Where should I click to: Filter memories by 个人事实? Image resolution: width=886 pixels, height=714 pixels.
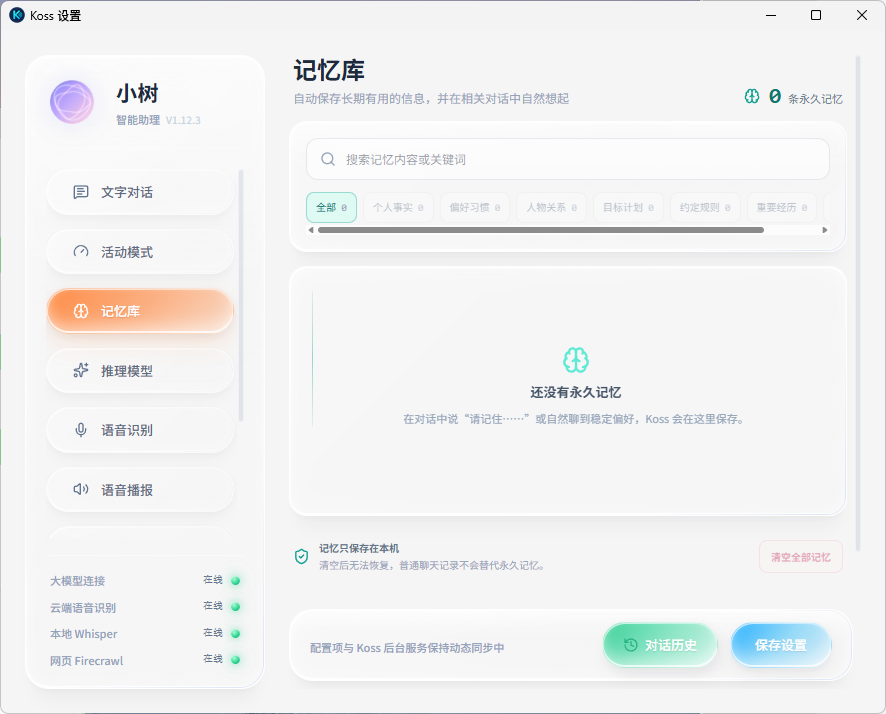pos(398,207)
